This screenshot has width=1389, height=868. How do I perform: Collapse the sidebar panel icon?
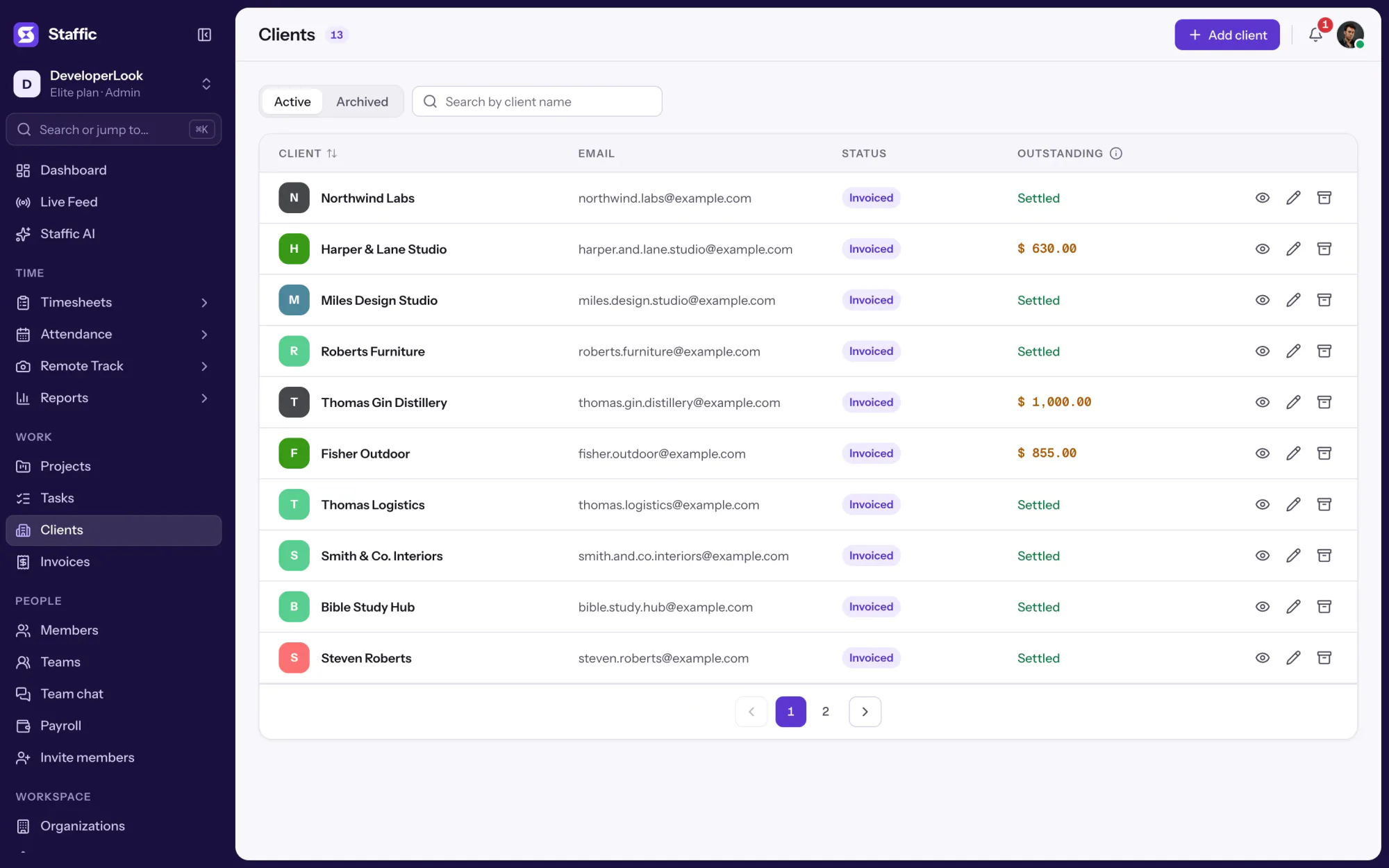204,35
